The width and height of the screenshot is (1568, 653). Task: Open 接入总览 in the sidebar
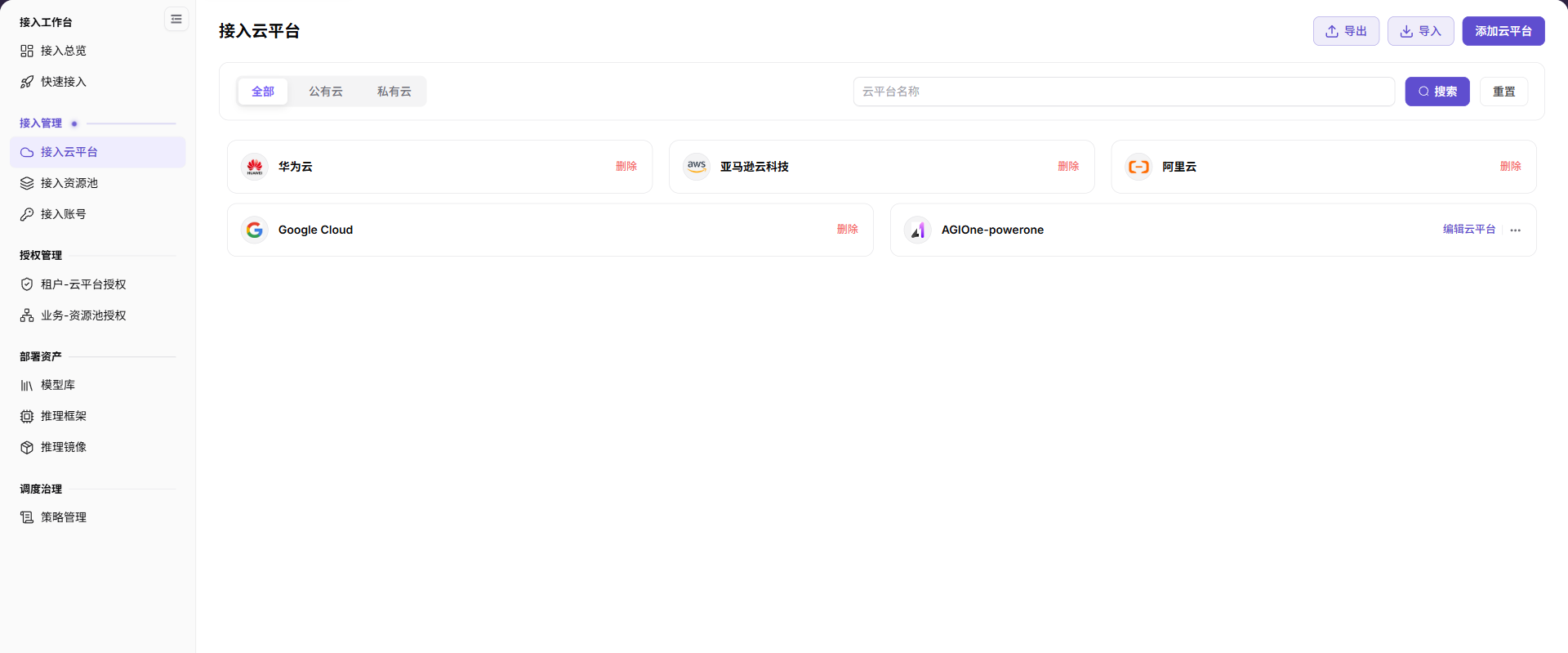pyautogui.click(x=98, y=51)
